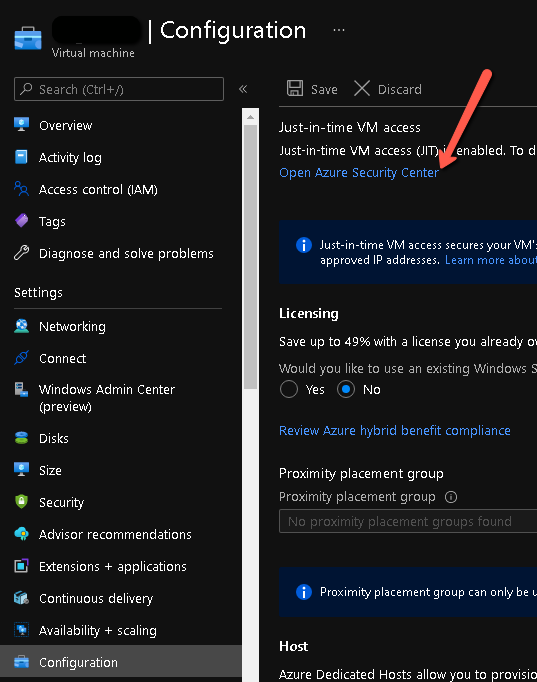537x682 pixels.
Task: Click the Save floppy disk icon
Action: point(295,88)
